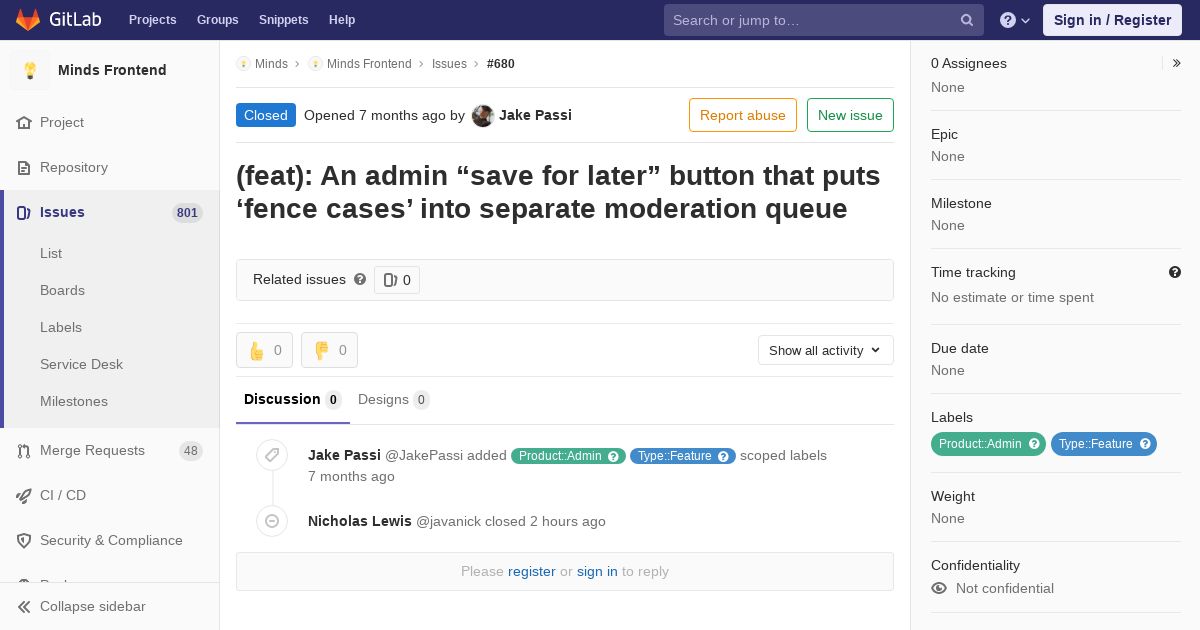Click the GitLab fox logo
This screenshot has height=630, width=1200.
click(28, 19)
